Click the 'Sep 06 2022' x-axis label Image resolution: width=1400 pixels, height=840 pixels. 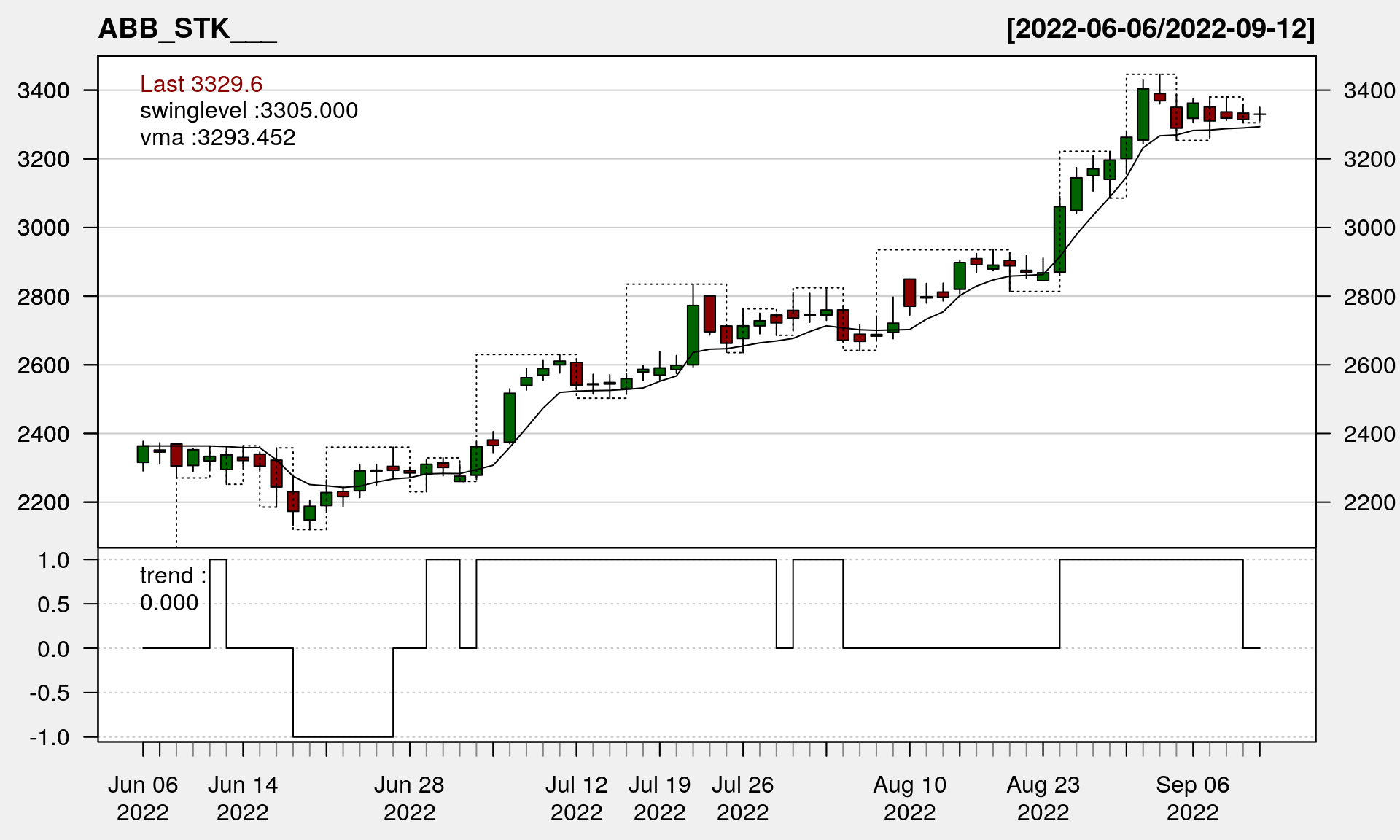click(1192, 798)
